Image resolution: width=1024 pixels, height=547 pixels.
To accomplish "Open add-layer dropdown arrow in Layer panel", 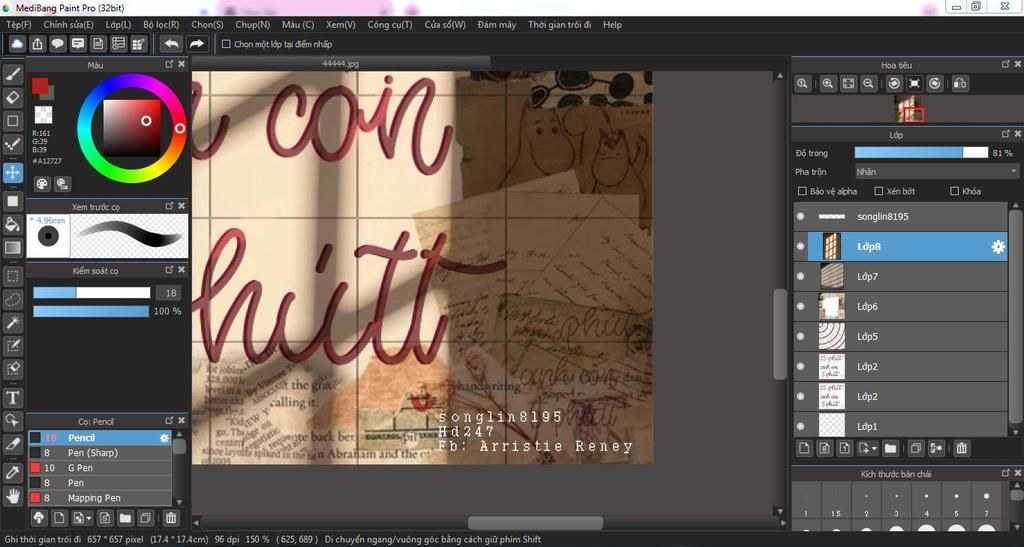I will click(x=874, y=448).
